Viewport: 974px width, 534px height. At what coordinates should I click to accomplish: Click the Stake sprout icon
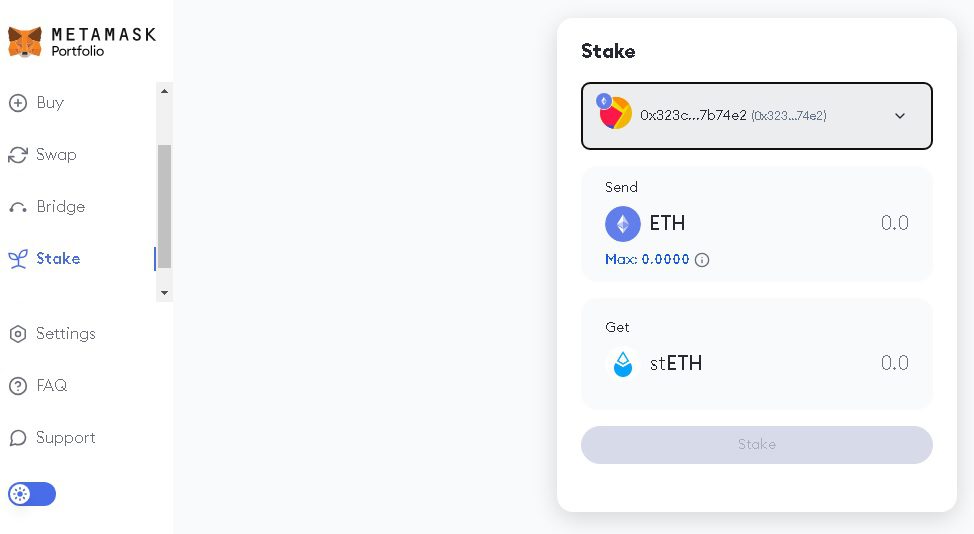click(18, 259)
